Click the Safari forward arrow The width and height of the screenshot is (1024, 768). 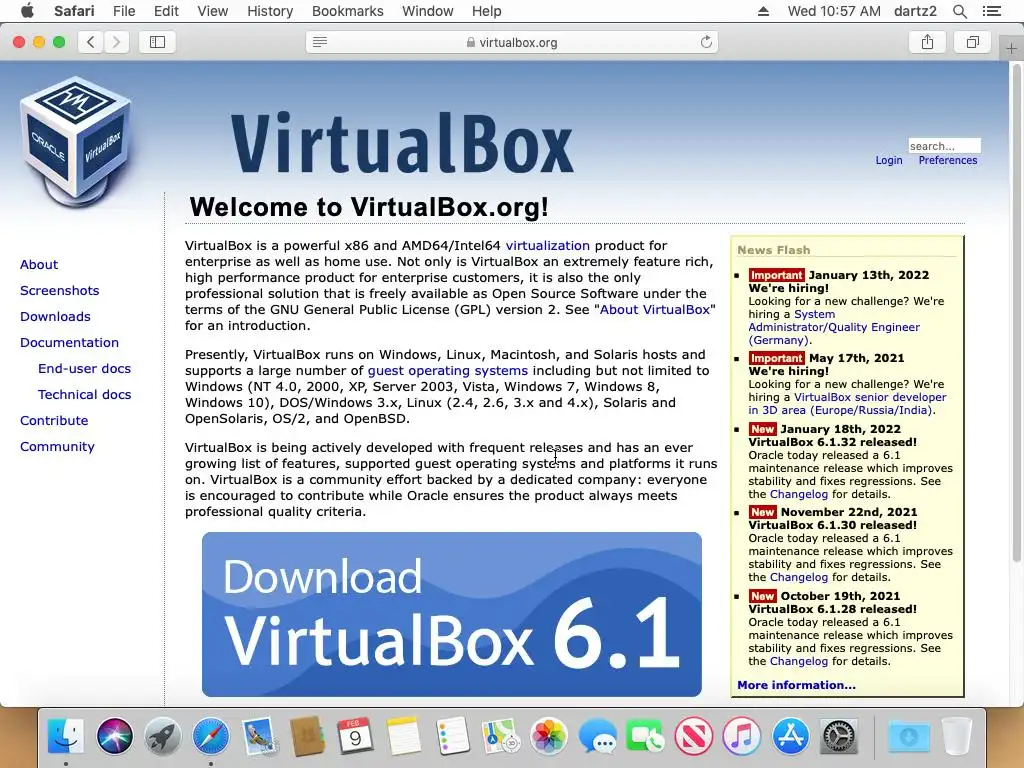(x=116, y=42)
